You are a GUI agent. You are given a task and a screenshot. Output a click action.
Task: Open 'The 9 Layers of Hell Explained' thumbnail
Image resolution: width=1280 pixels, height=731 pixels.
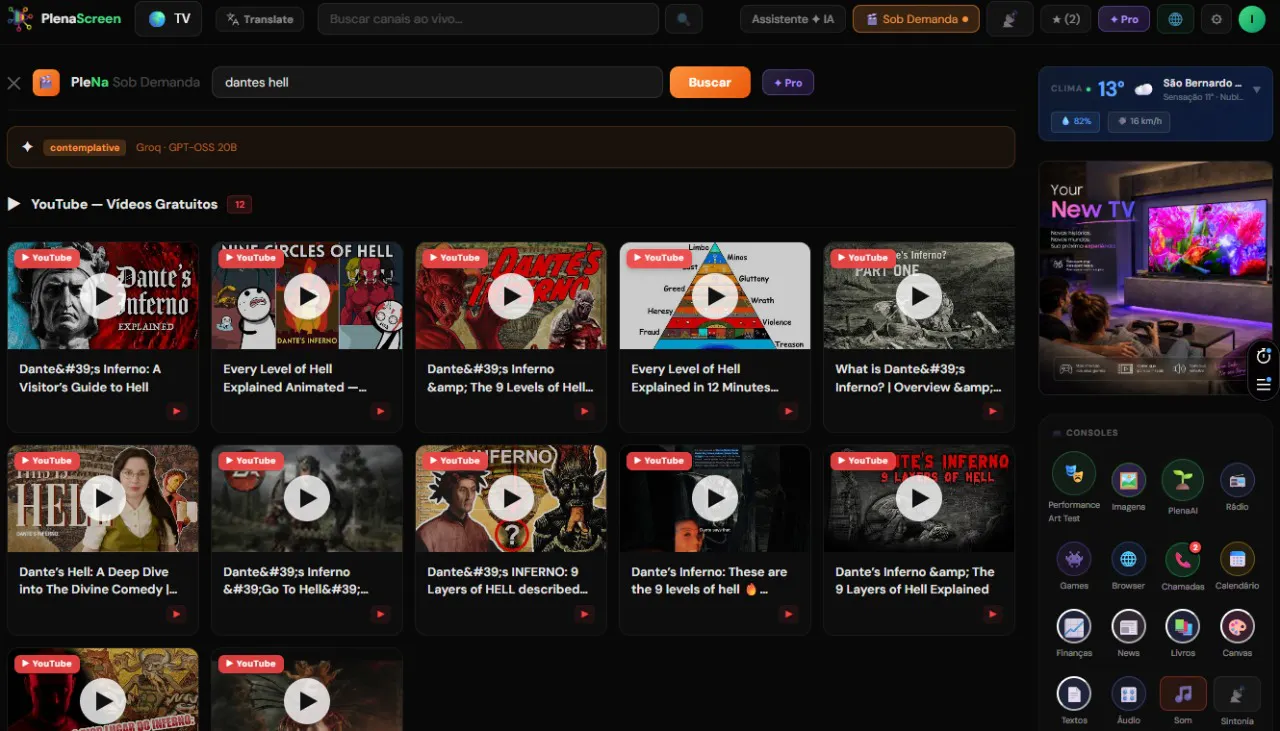tap(919, 498)
